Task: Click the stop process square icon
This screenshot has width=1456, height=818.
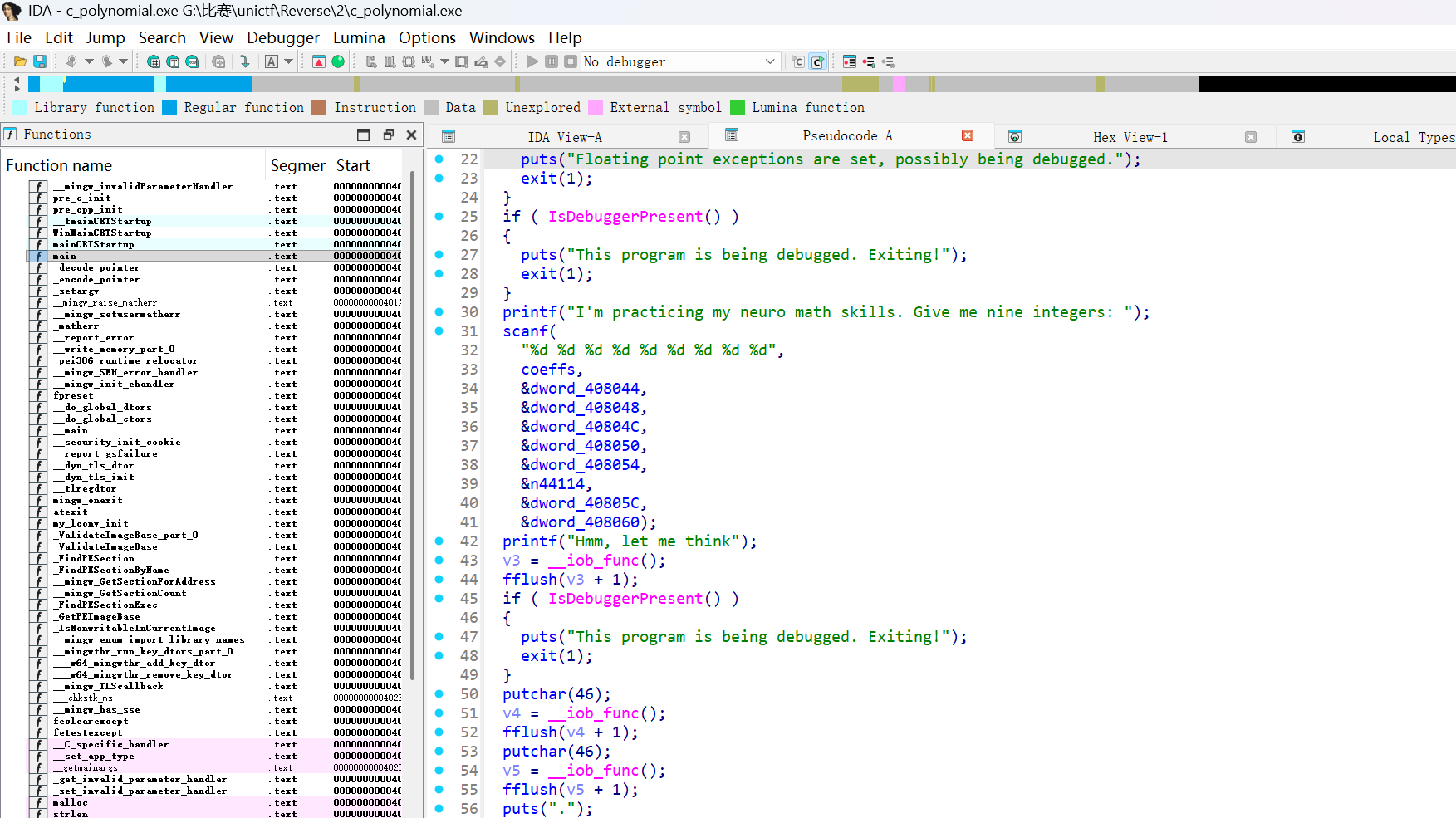Action: (571, 61)
